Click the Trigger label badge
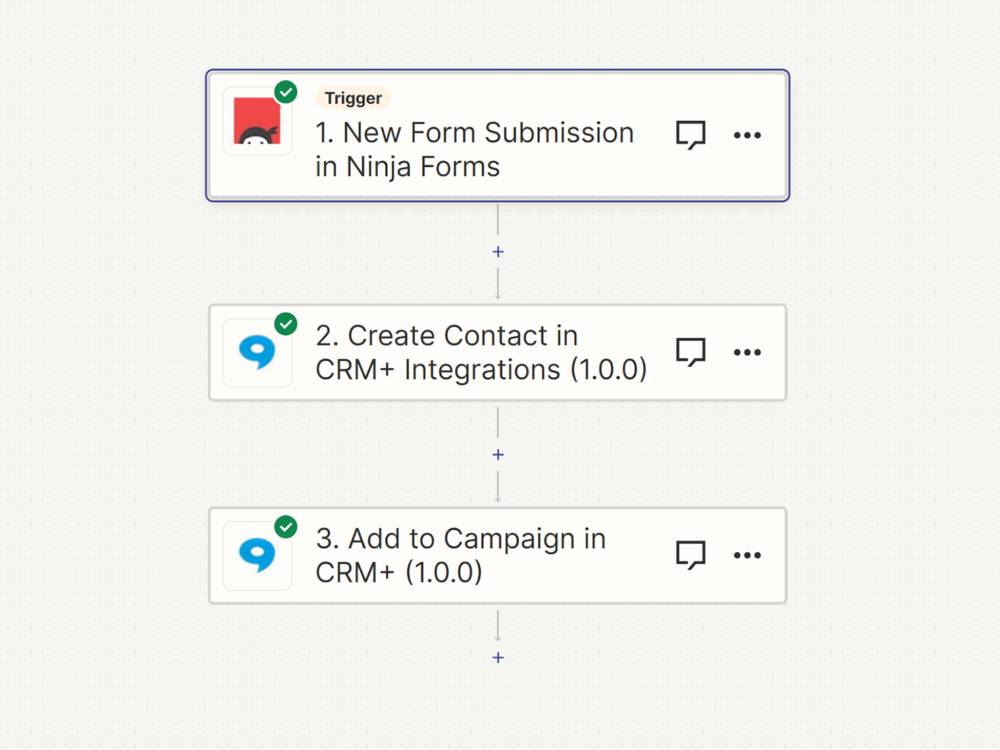The image size is (1000, 750). [x=353, y=98]
